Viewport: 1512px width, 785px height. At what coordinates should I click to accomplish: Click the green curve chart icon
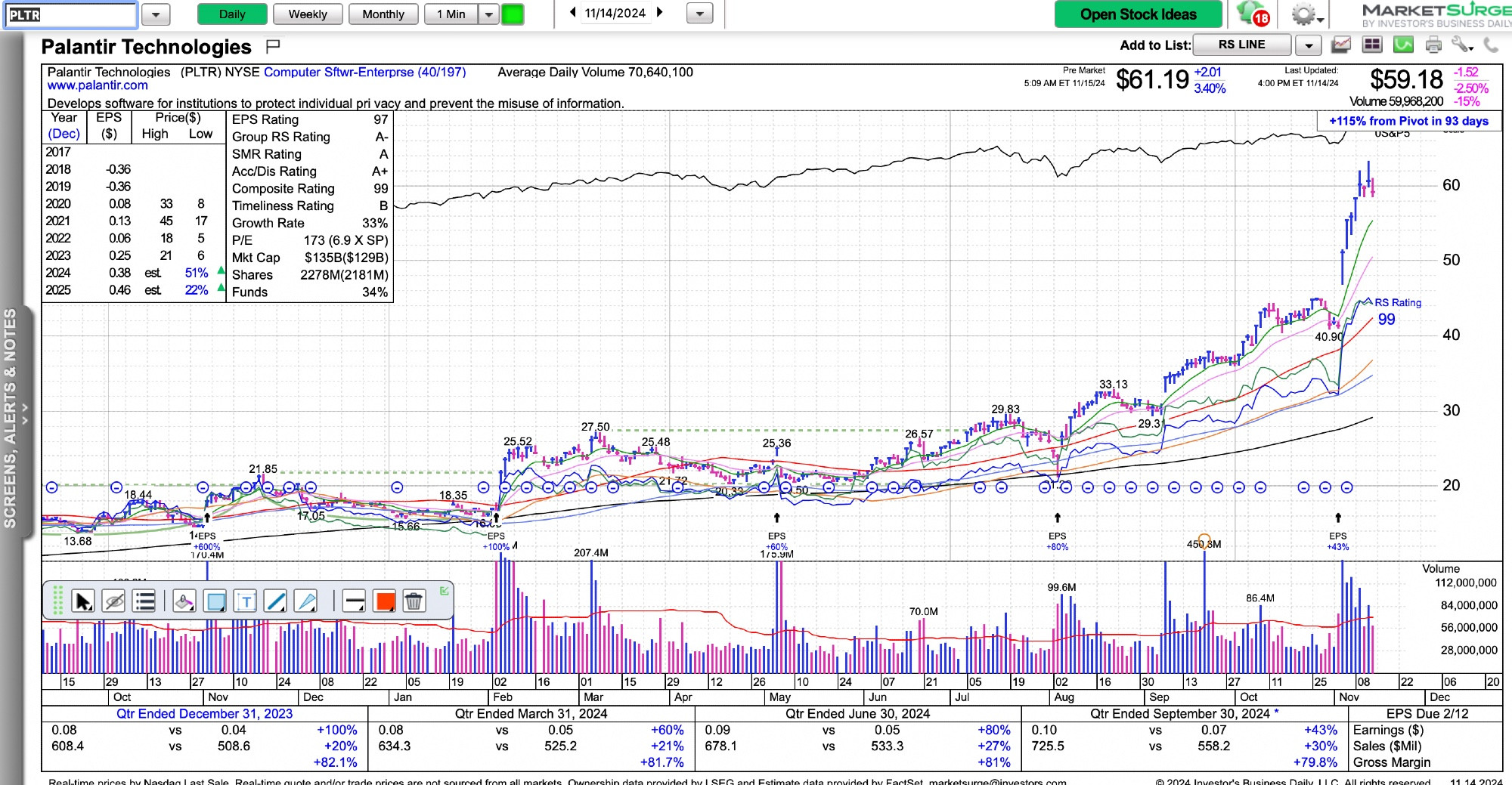[1403, 45]
